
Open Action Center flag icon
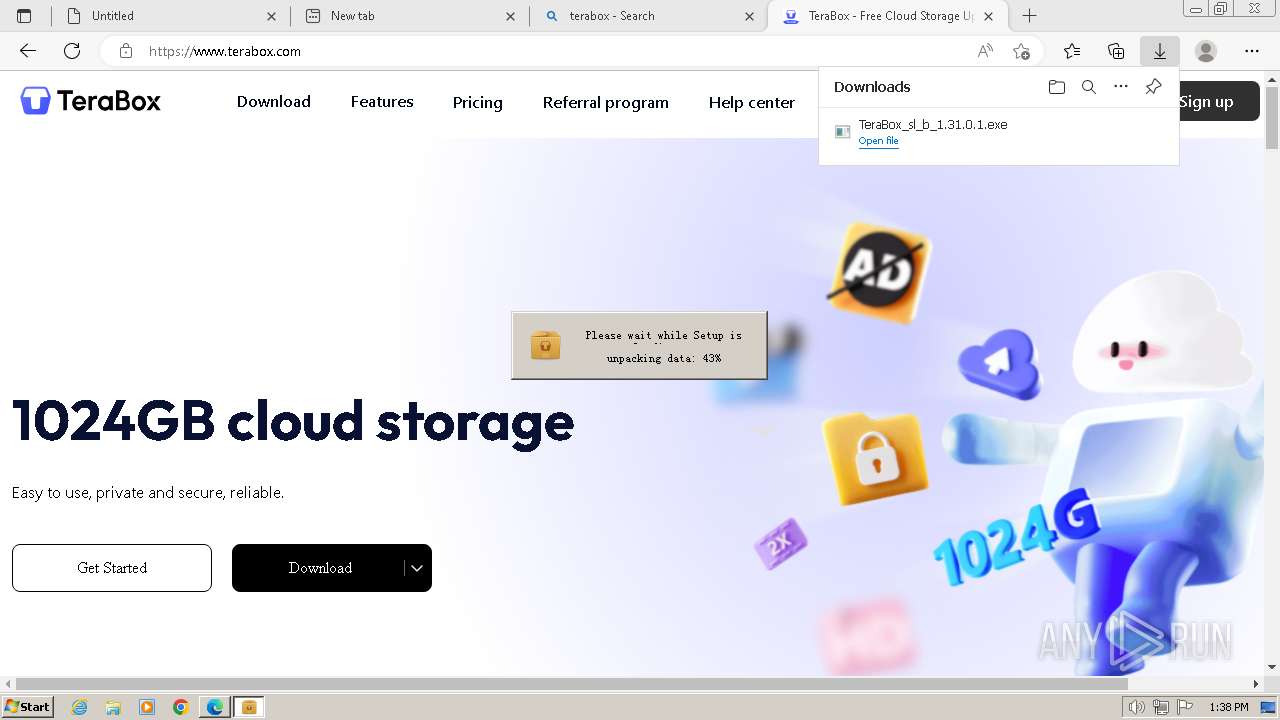(x=1185, y=707)
